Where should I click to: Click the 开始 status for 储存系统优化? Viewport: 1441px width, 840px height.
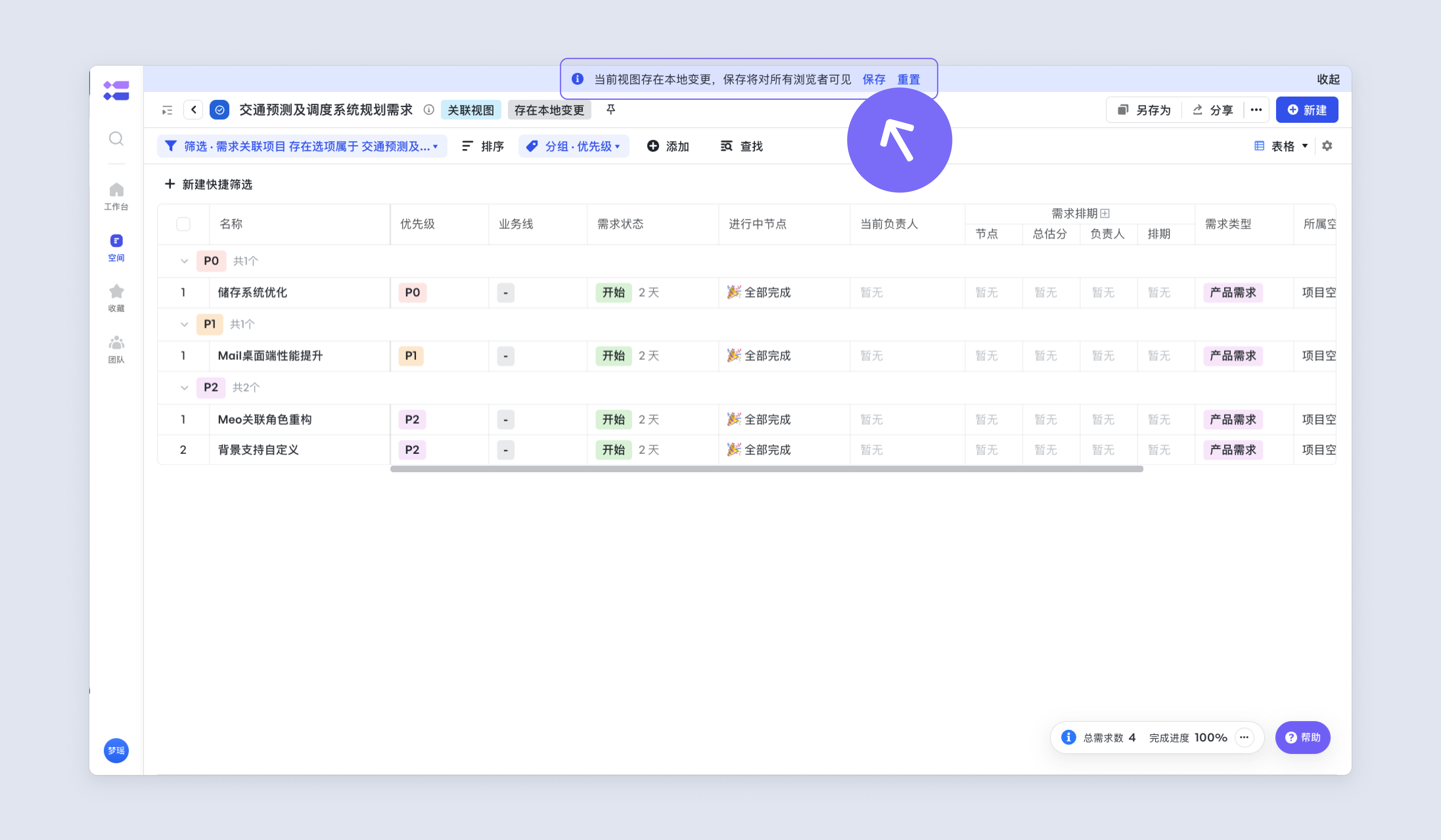point(614,293)
